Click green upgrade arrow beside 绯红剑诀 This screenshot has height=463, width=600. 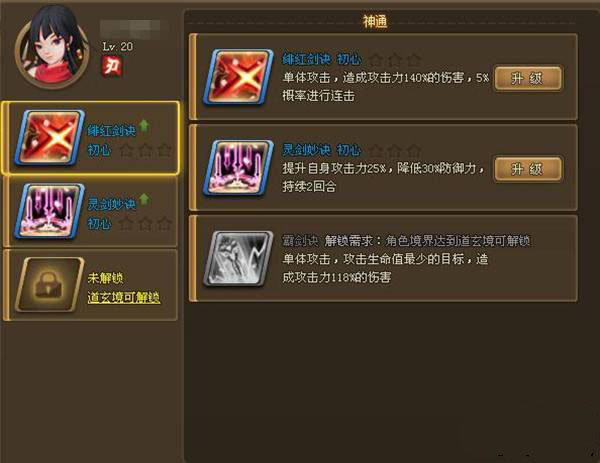[x=144, y=126]
